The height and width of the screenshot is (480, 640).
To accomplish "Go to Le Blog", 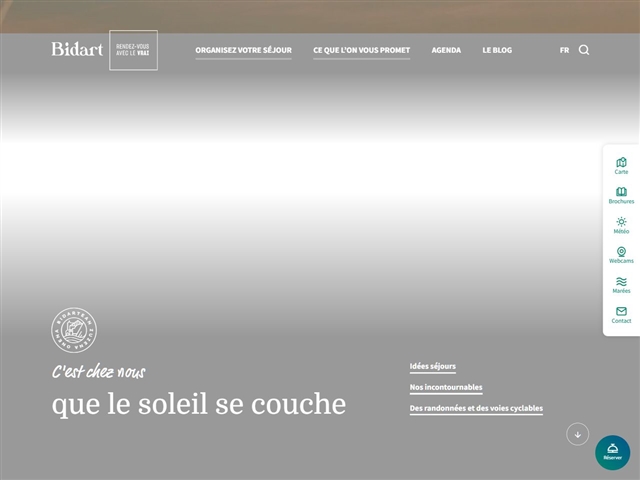I will point(497,50).
